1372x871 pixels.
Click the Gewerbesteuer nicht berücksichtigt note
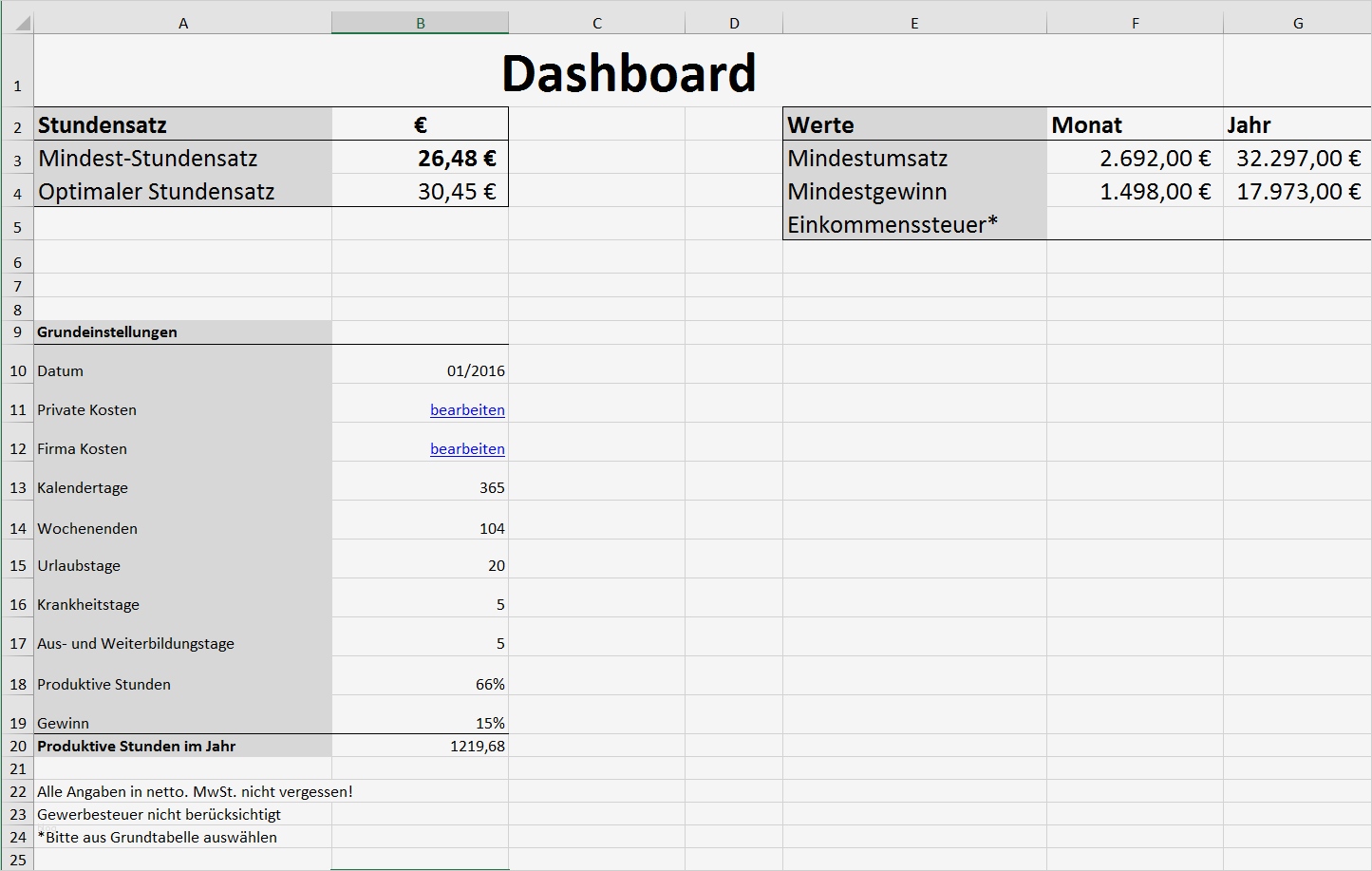point(159,814)
